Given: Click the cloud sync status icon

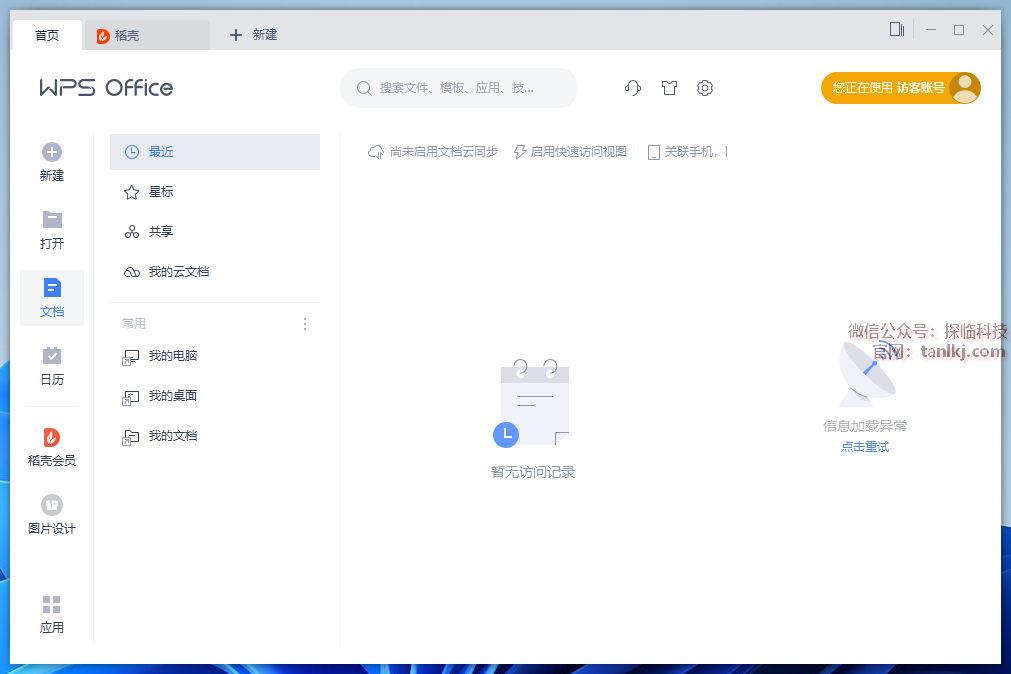Looking at the screenshot, I should click(x=375, y=152).
